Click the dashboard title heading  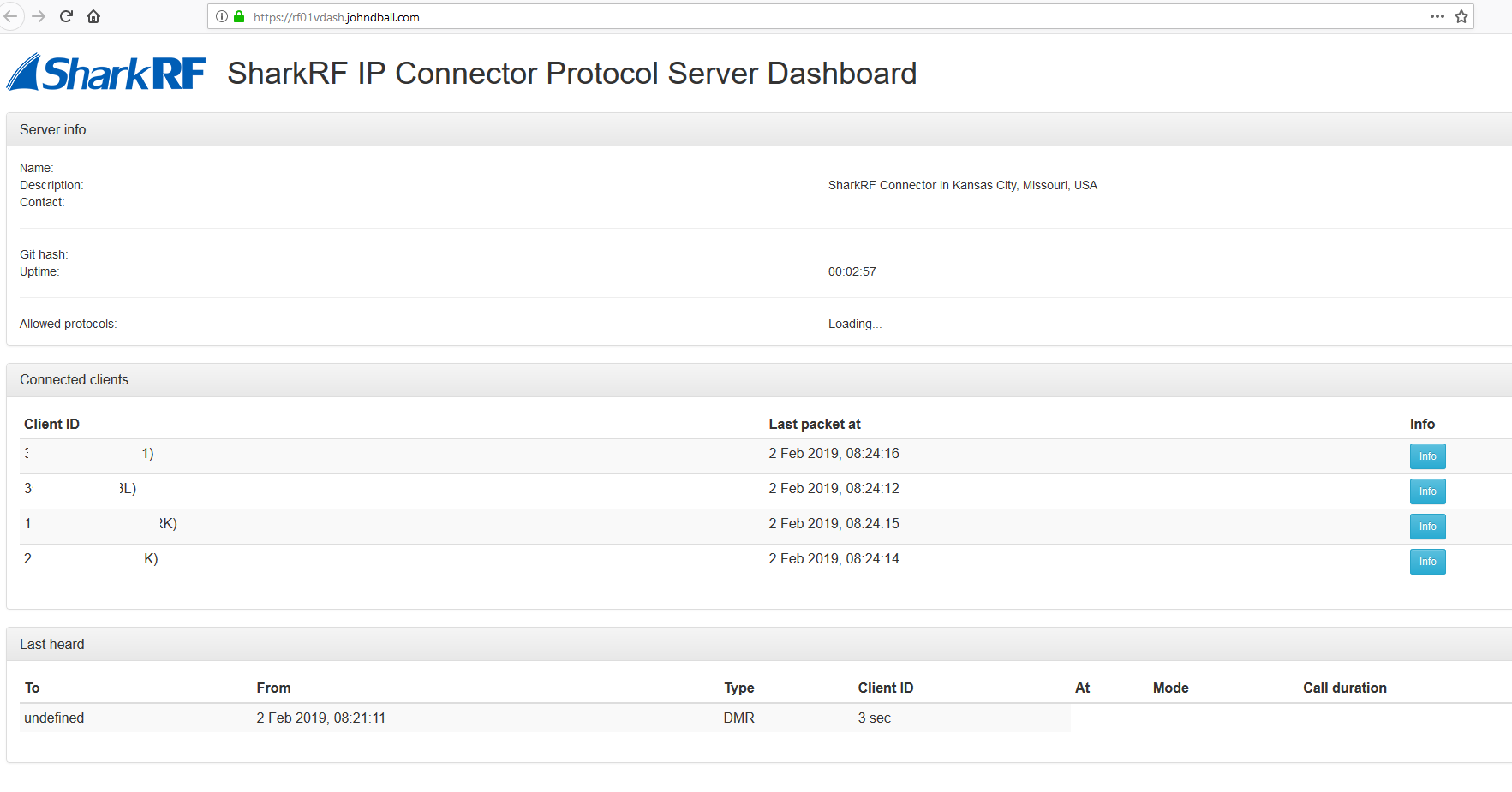[572, 74]
